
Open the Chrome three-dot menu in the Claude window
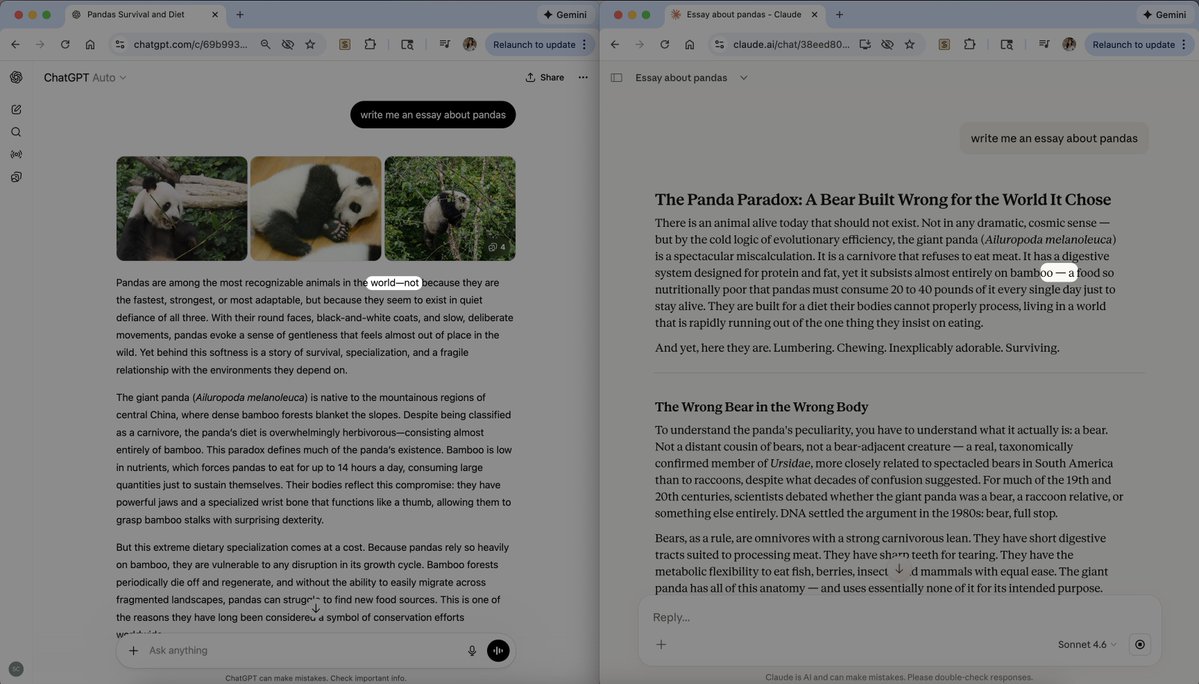click(1184, 44)
